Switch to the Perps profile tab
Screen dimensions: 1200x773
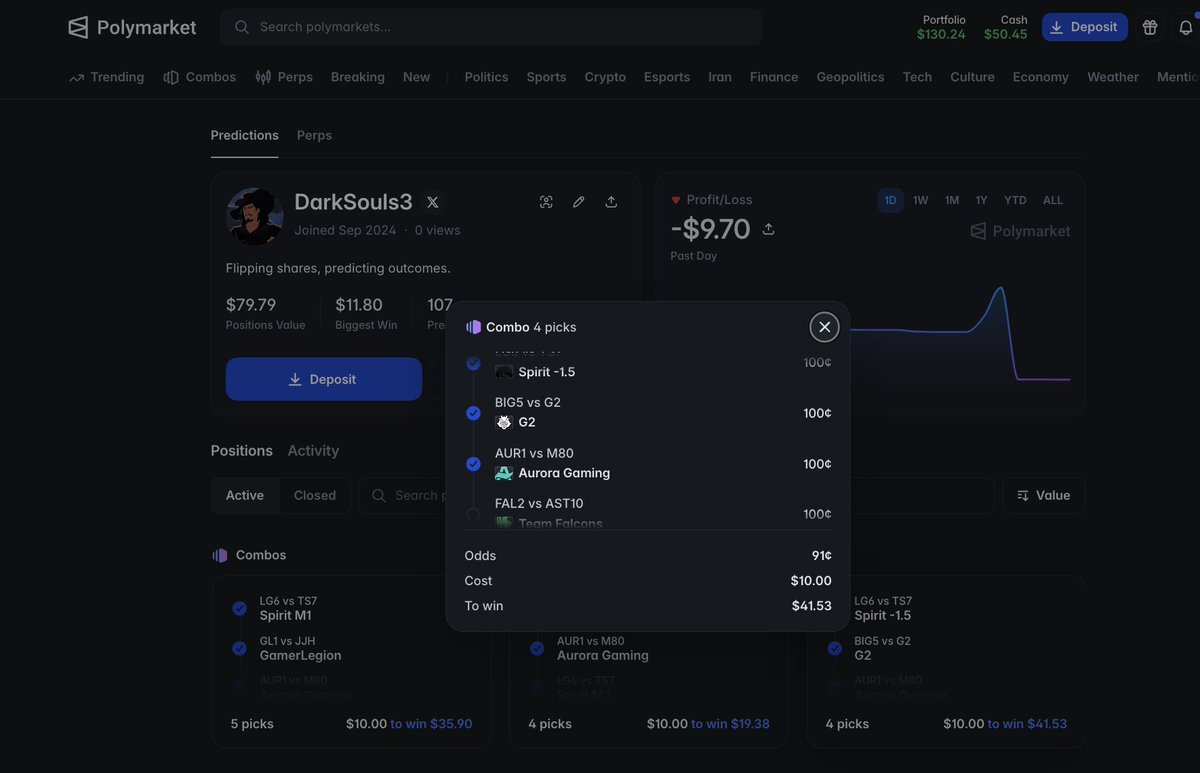click(314, 135)
